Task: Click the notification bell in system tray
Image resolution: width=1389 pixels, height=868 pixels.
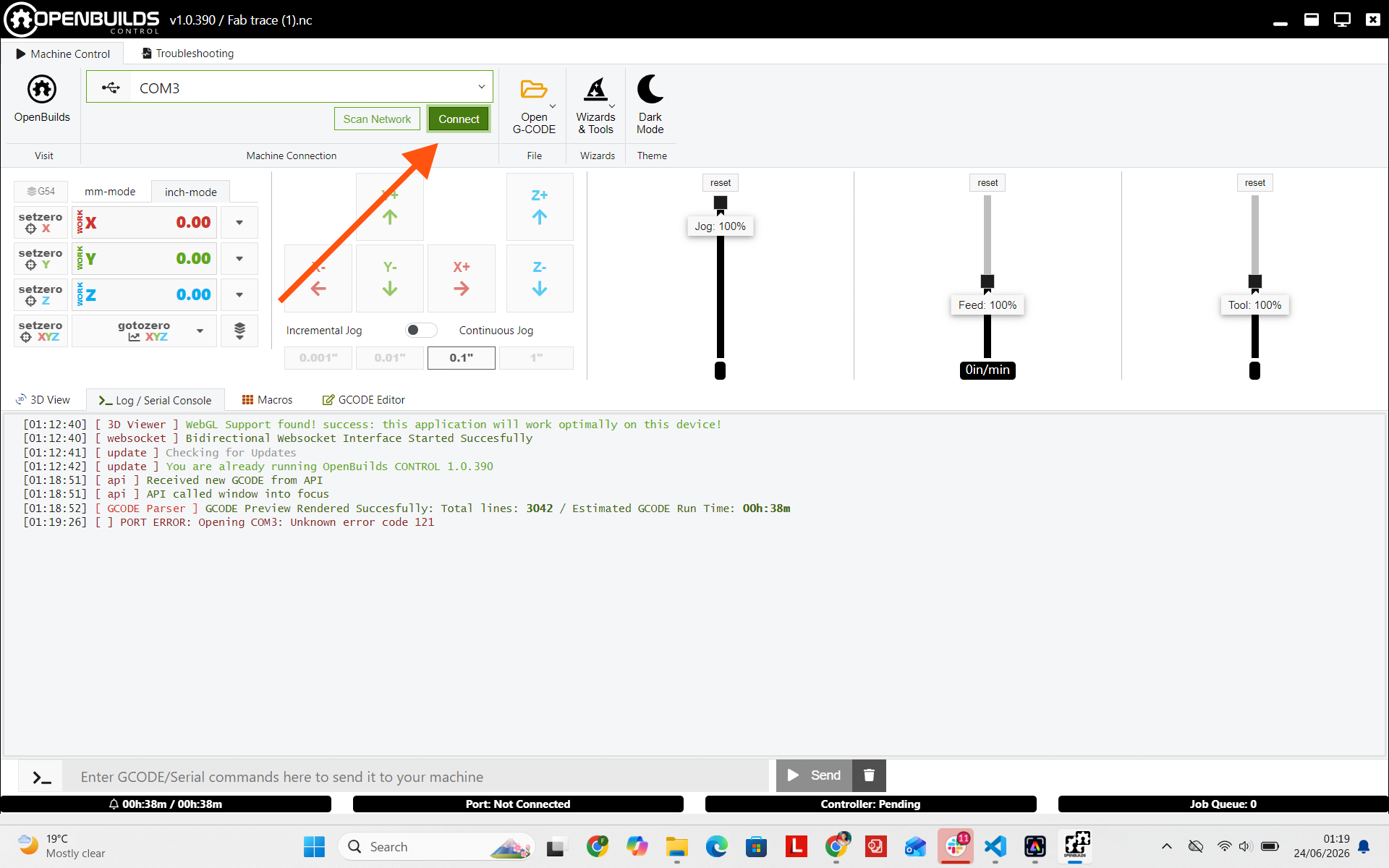Action: click(1364, 846)
